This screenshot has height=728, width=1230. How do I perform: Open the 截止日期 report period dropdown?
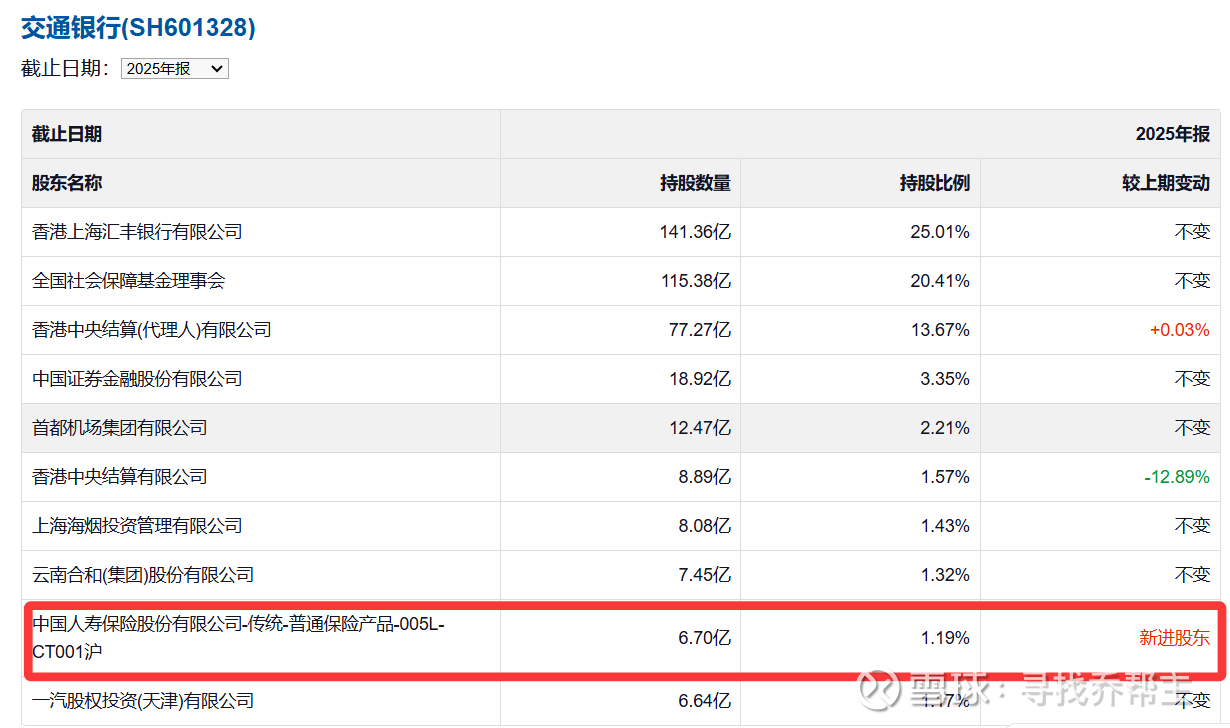pos(174,69)
